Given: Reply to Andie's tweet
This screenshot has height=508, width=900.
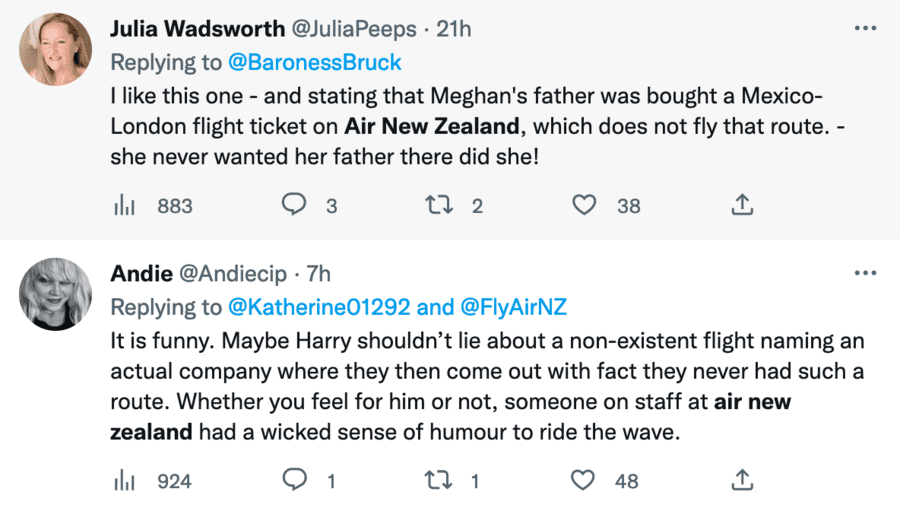Looking at the screenshot, I should pyautogui.click(x=293, y=481).
